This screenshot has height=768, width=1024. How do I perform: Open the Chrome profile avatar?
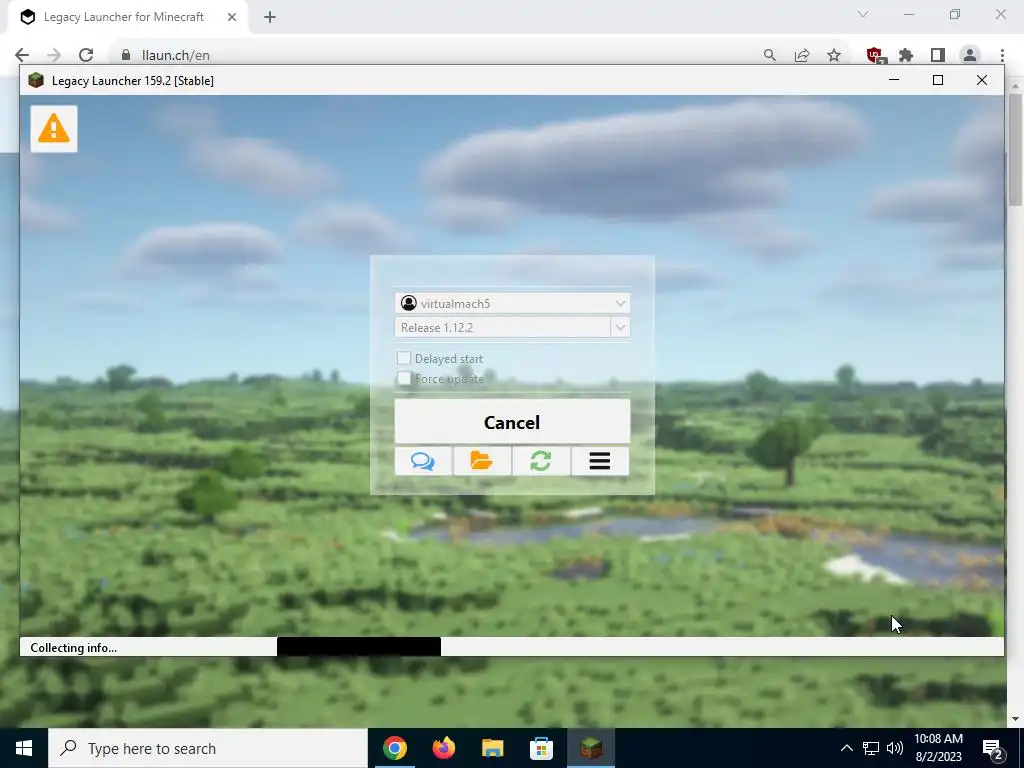970,56
